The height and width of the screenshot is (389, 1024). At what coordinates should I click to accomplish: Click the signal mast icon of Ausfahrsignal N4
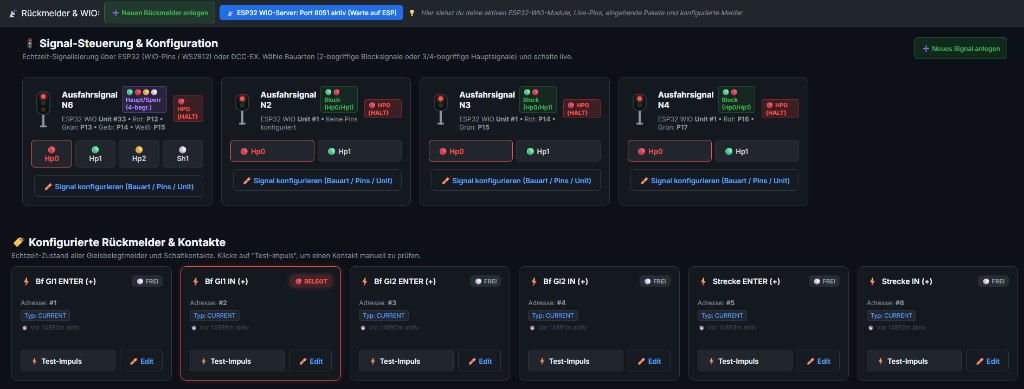tap(639, 108)
